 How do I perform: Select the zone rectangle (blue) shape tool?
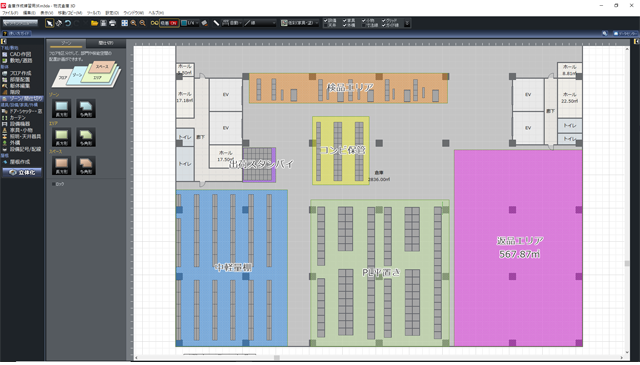click(x=62, y=109)
